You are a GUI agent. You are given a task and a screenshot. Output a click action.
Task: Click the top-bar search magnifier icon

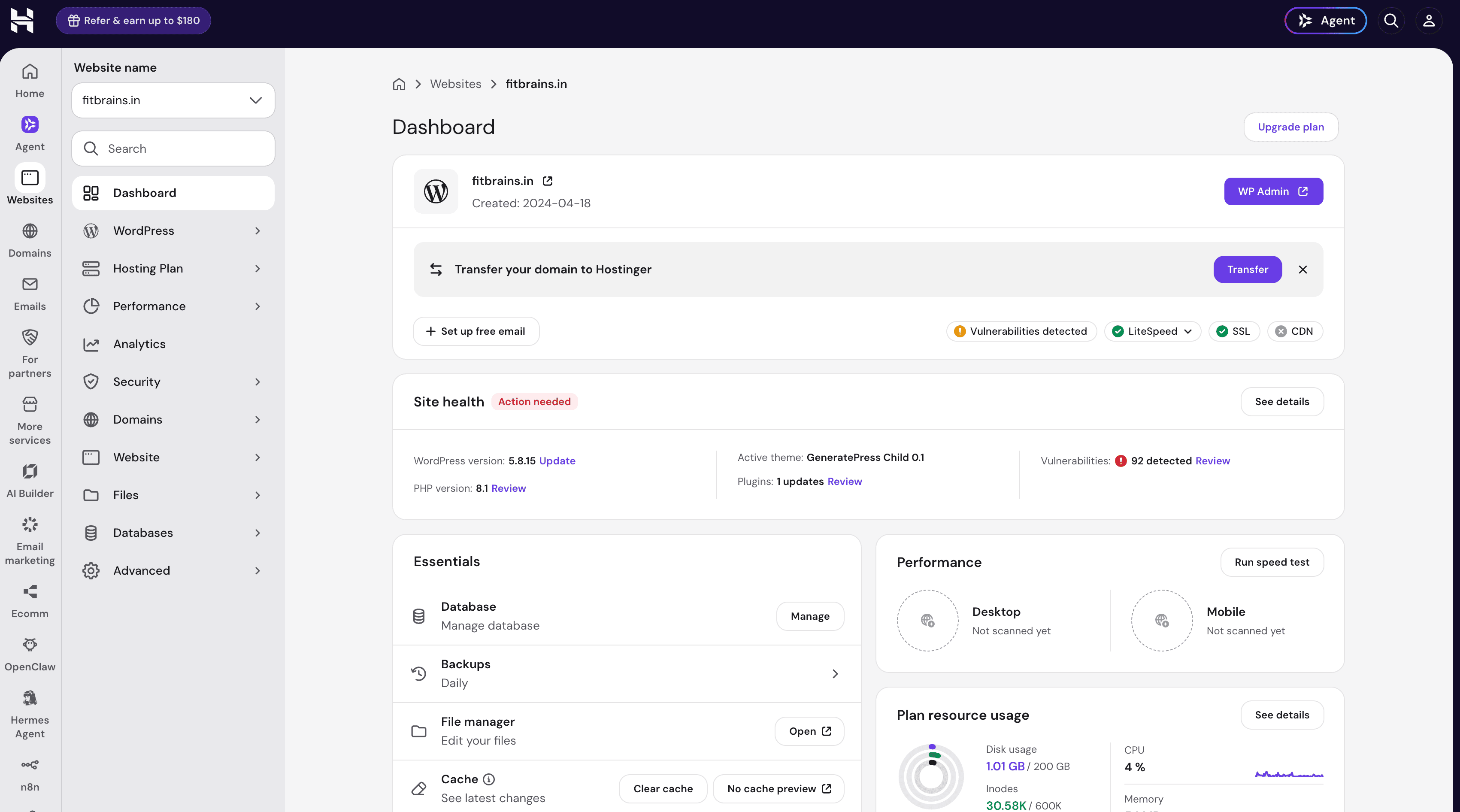(1391, 21)
